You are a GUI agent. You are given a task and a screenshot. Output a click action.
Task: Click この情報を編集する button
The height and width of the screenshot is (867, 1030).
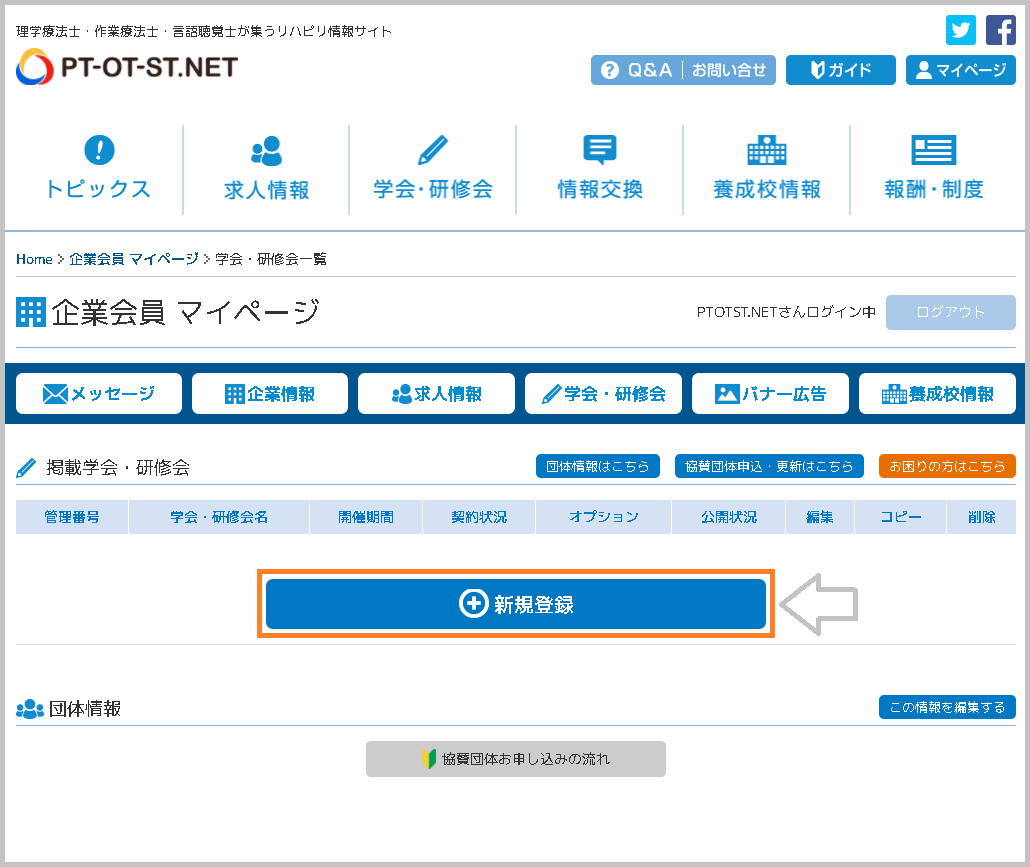(947, 707)
